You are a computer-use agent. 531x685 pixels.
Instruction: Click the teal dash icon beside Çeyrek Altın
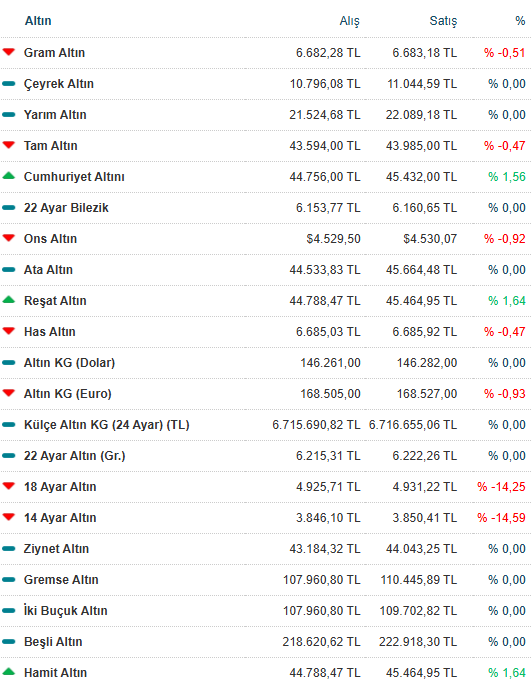coord(9,83)
